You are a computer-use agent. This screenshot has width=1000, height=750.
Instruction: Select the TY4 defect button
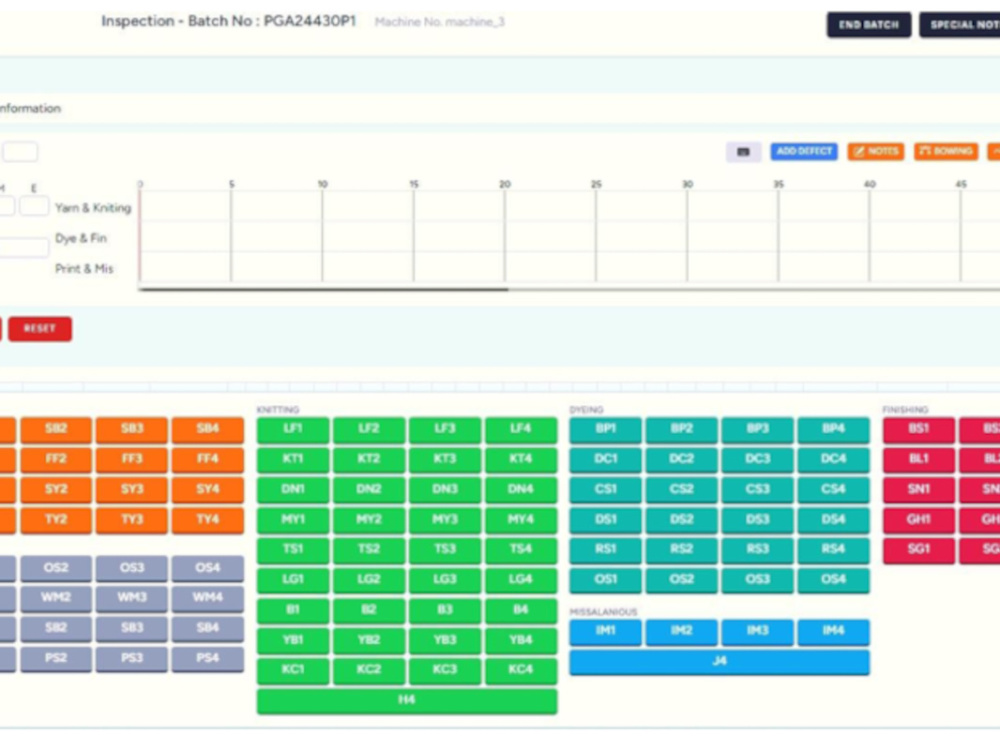[208, 520]
